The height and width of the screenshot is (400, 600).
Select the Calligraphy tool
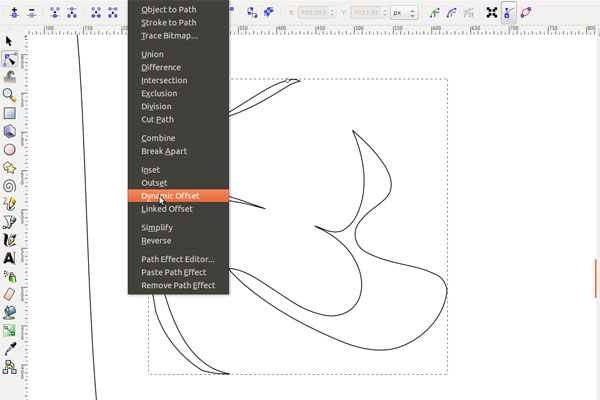pyautogui.click(x=10, y=240)
